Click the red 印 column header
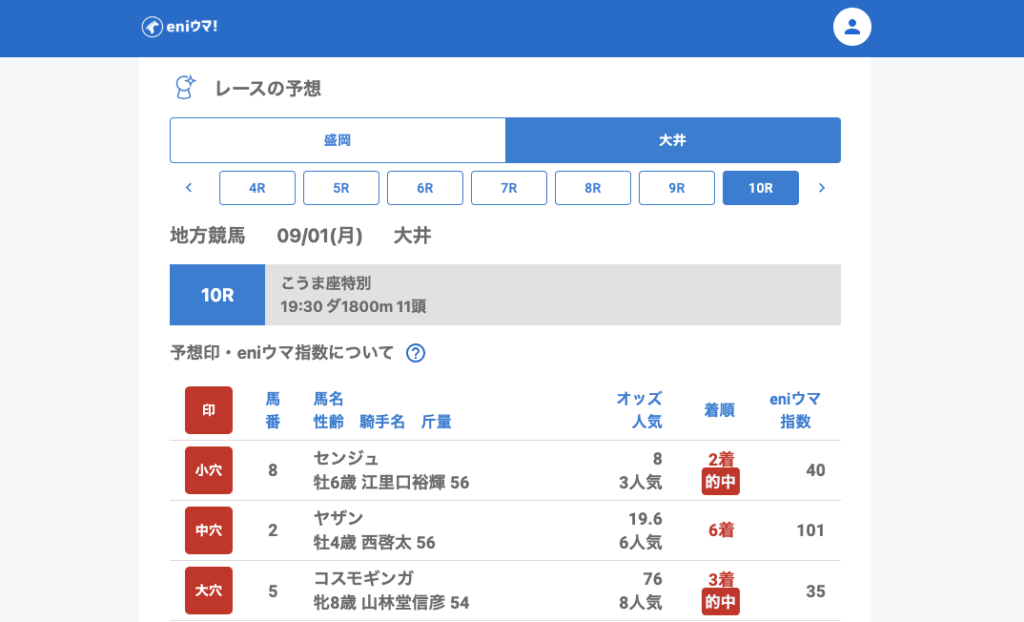Screen dimensions: 1024x622 pos(208,410)
